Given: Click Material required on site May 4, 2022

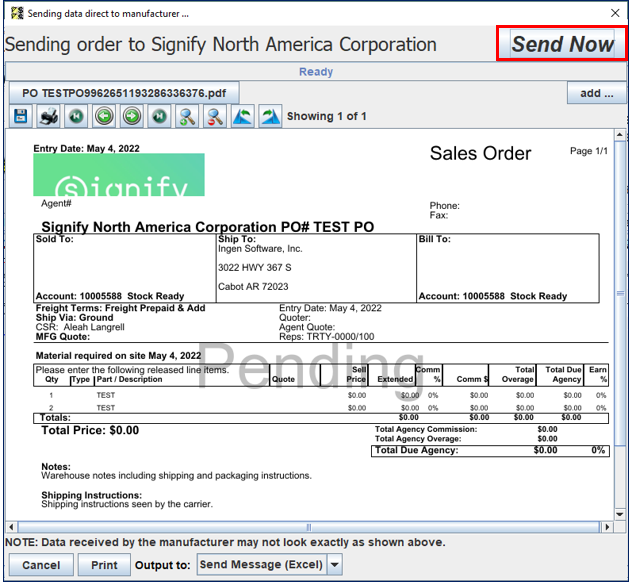Looking at the screenshot, I should point(118,356).
